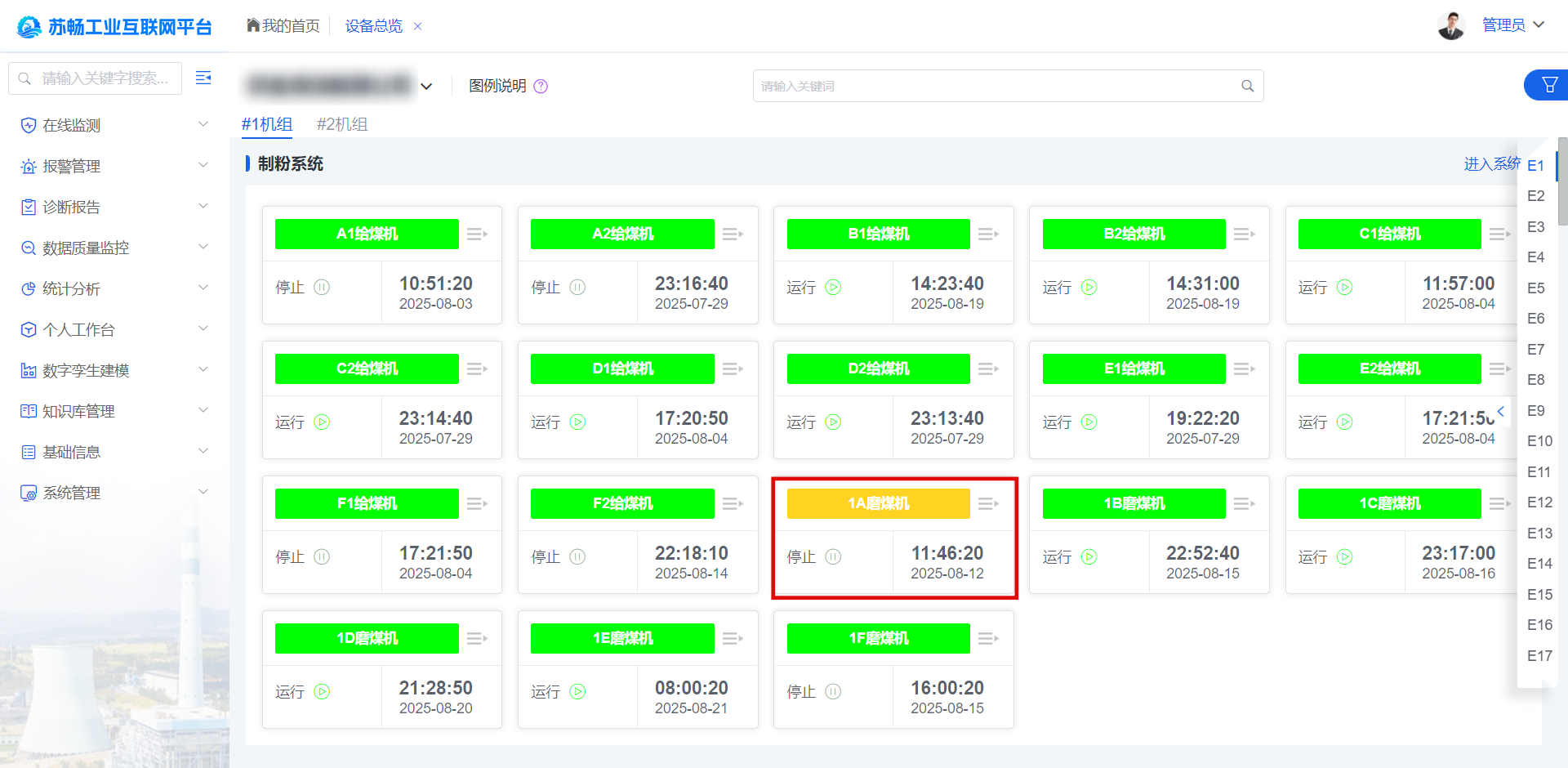Click the home icon for 我的首页
This screenshot has height=768, width=1568.
[253, 25]
